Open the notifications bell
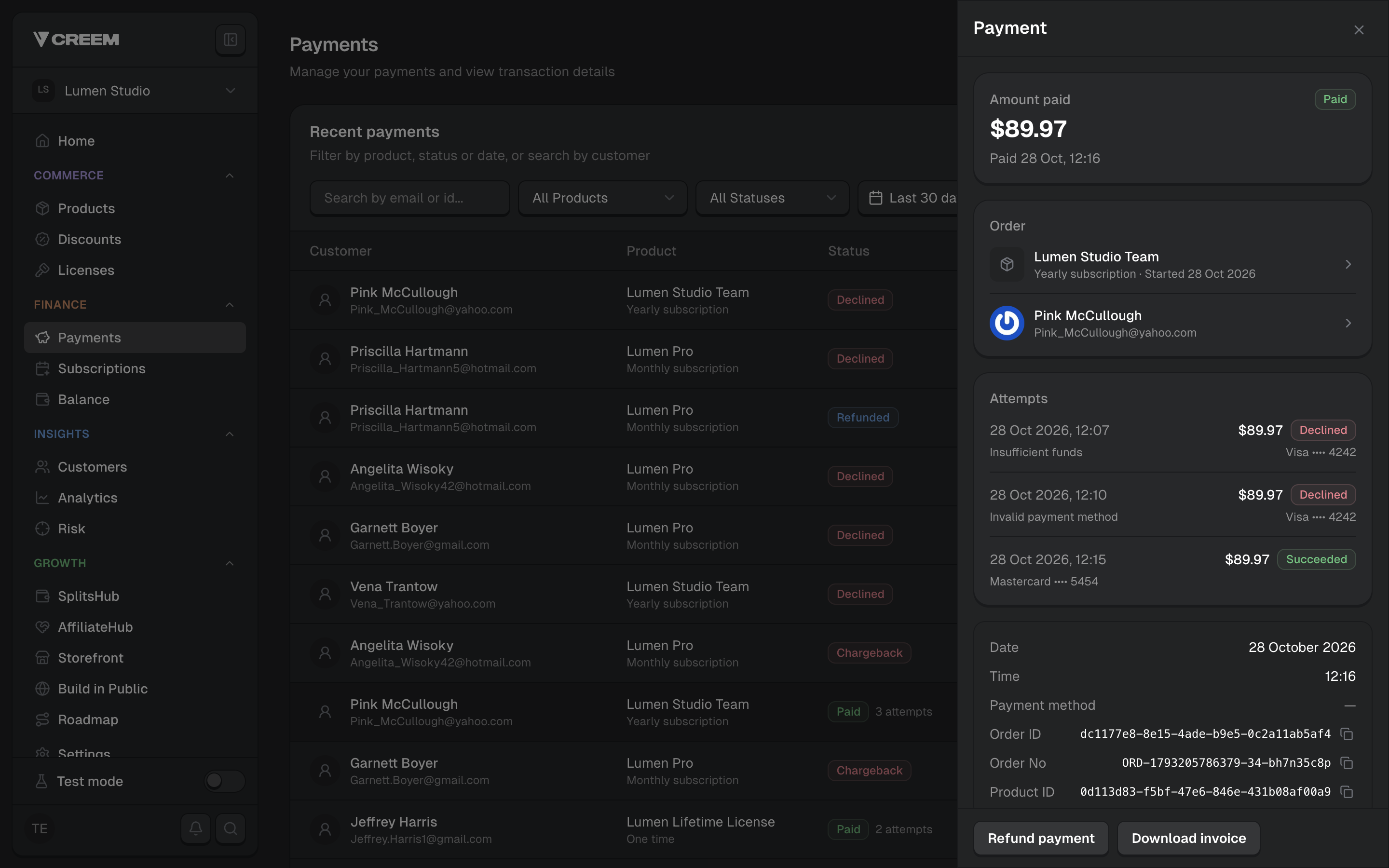The width and height of the screenshot is (1389, 868). tap(196, 828)
